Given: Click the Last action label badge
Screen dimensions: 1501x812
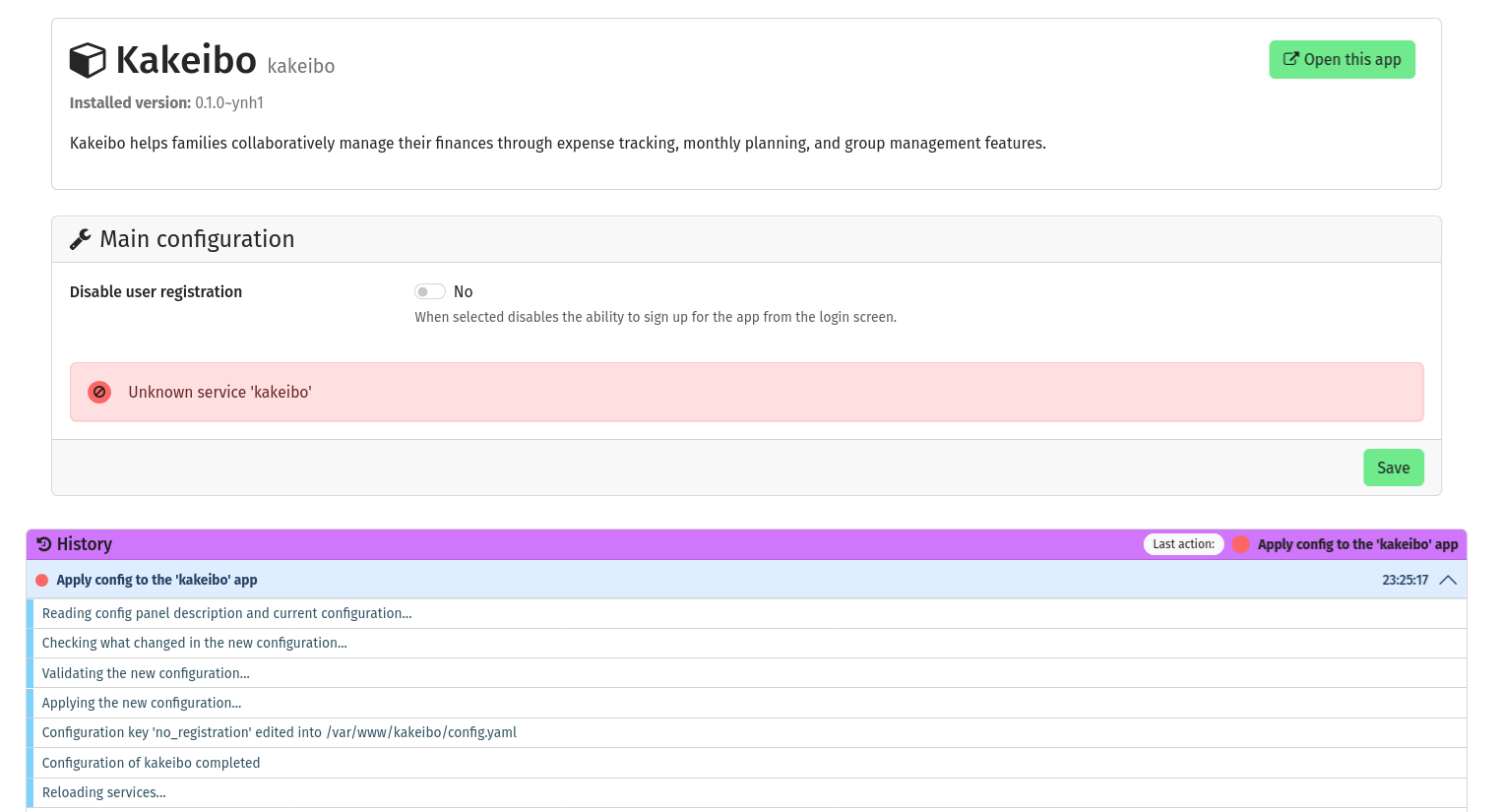Looking at the screenshot, I should (x=1183, y=544).
